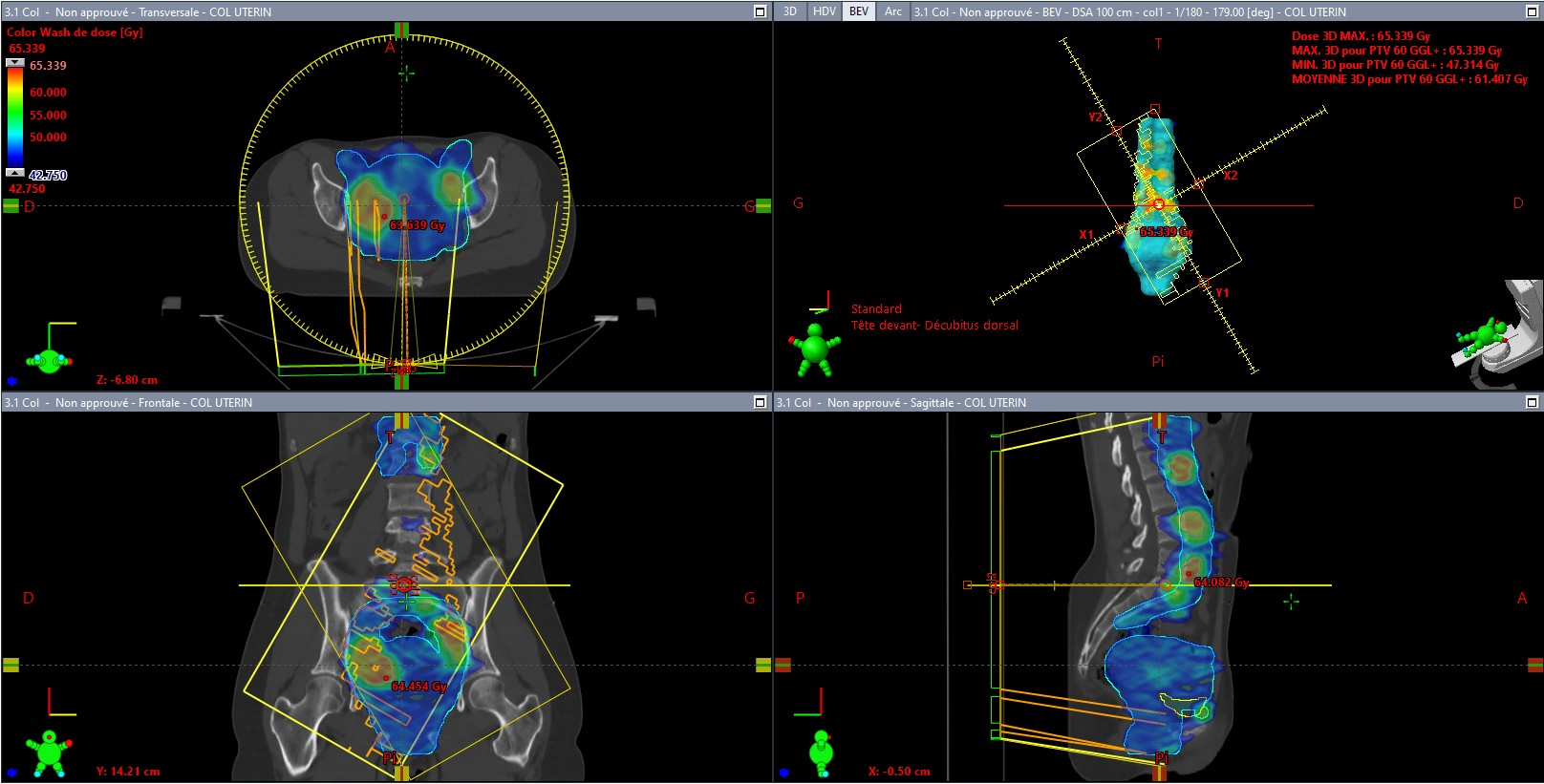The width and height of the screenshot is (1544, 784).
Task: Click the color wash lower limit up arrow
Action: point(15,173)
